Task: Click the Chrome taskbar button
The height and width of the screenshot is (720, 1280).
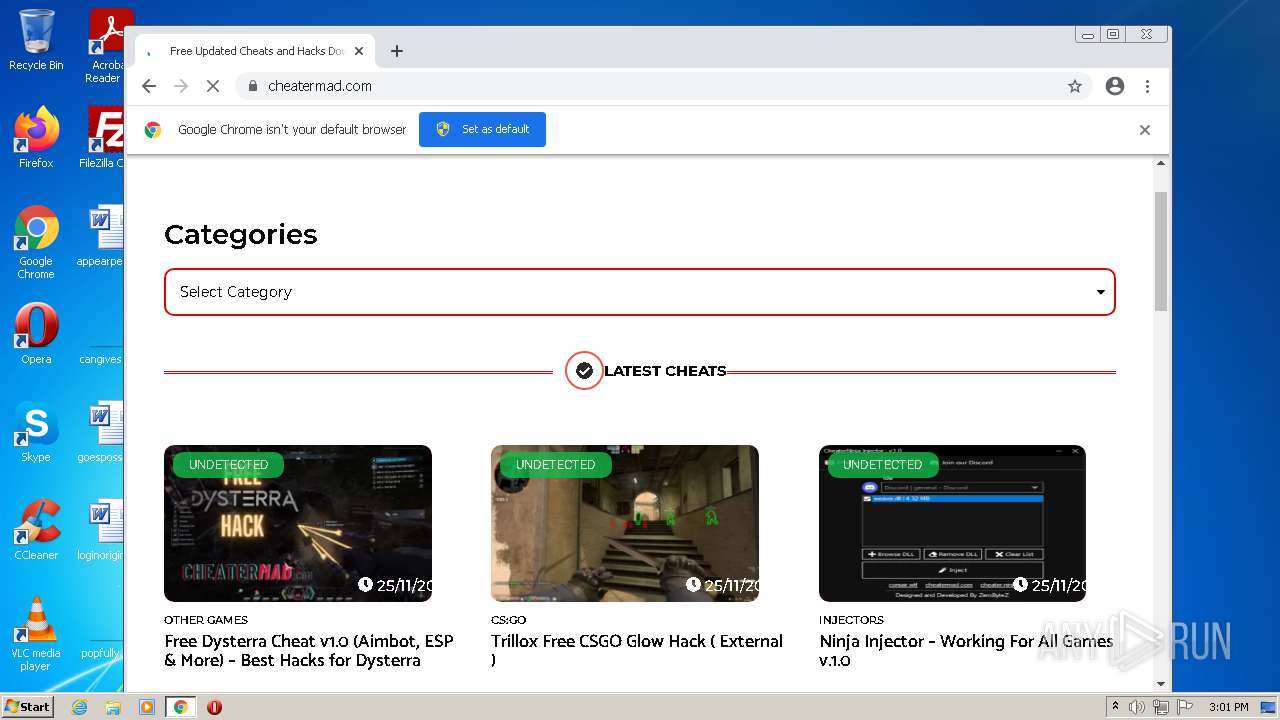Action: click(181, 707)
